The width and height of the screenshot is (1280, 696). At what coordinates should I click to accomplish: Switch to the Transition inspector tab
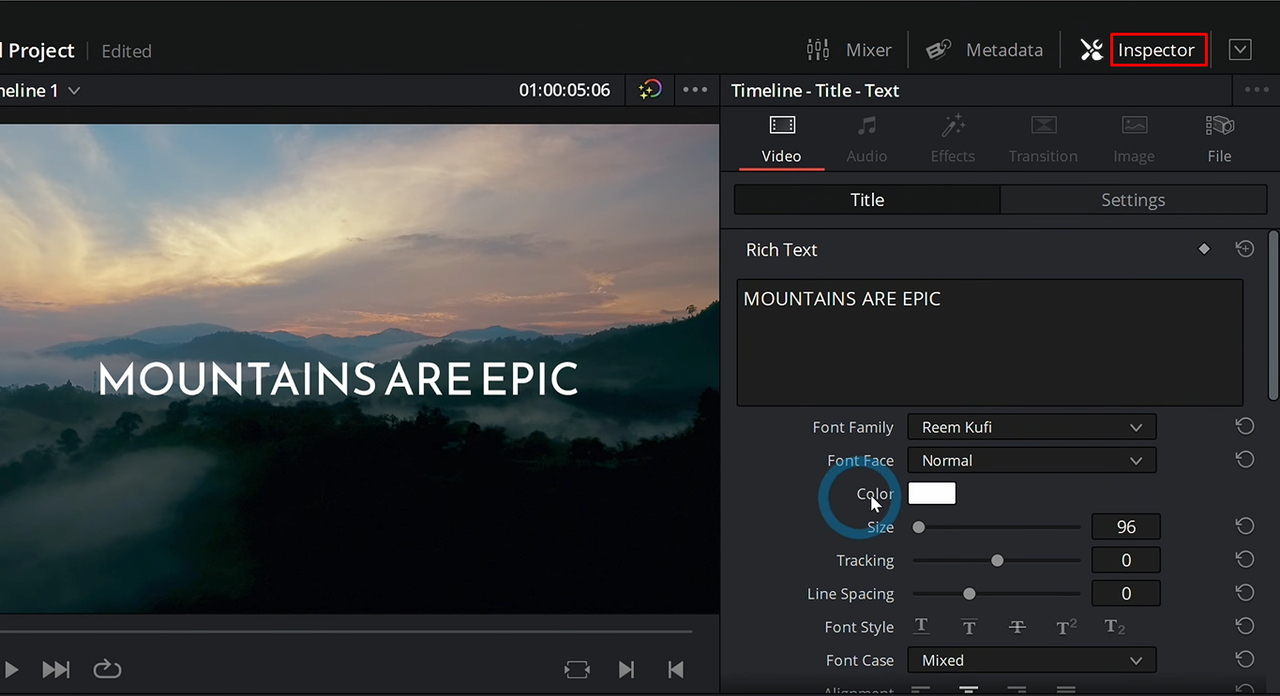pyautogui.click(x=1043, y=139)
